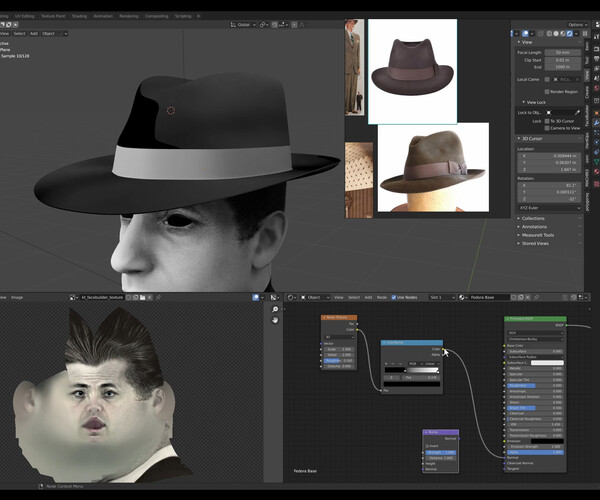This screenshot has width=600, height=500.
Task: Open the Add menu in shader editor header
Action: click(368, 297)
